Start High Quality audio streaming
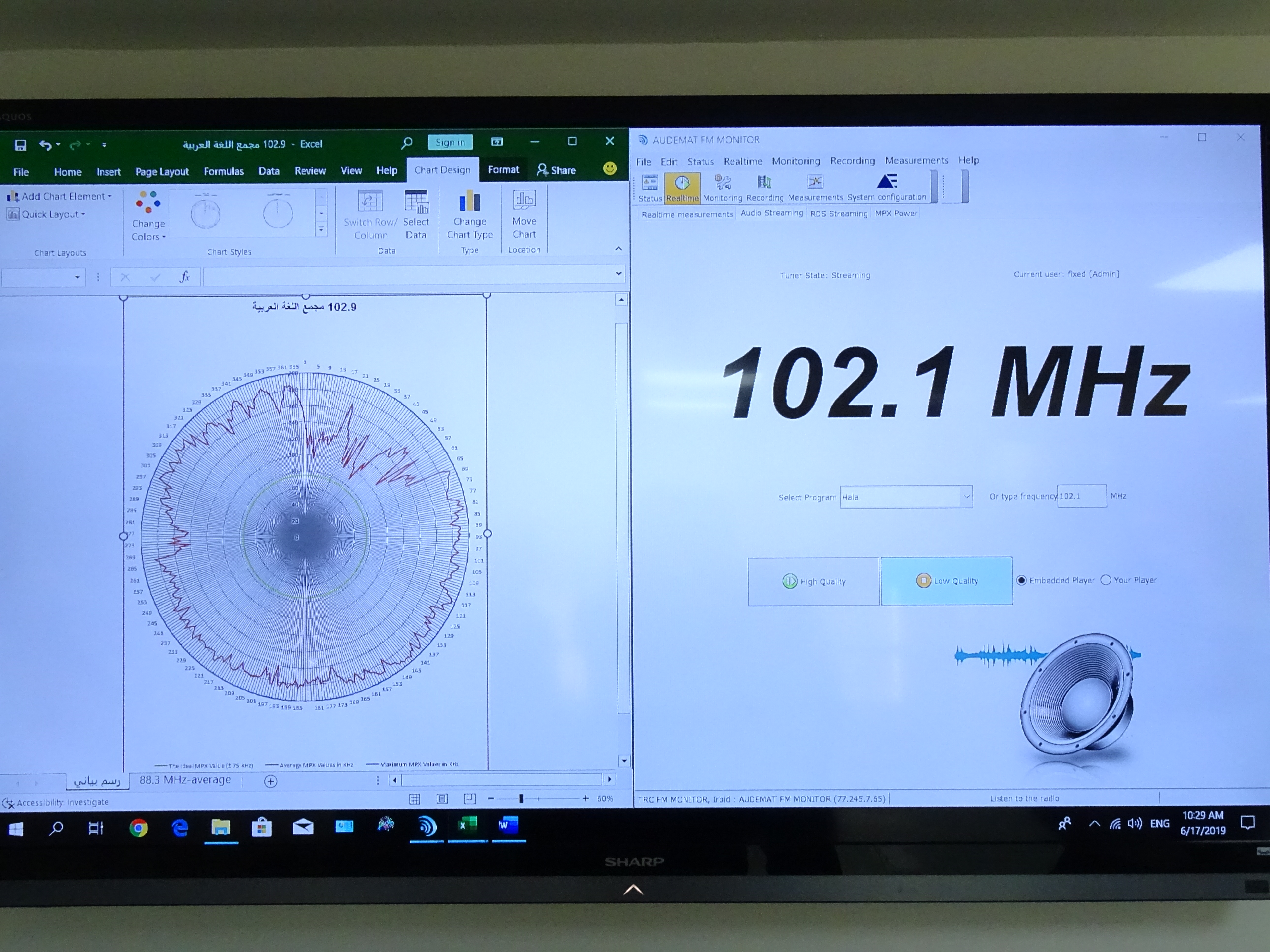This screenshot has width=1270, height=952. tap(813, 581)
